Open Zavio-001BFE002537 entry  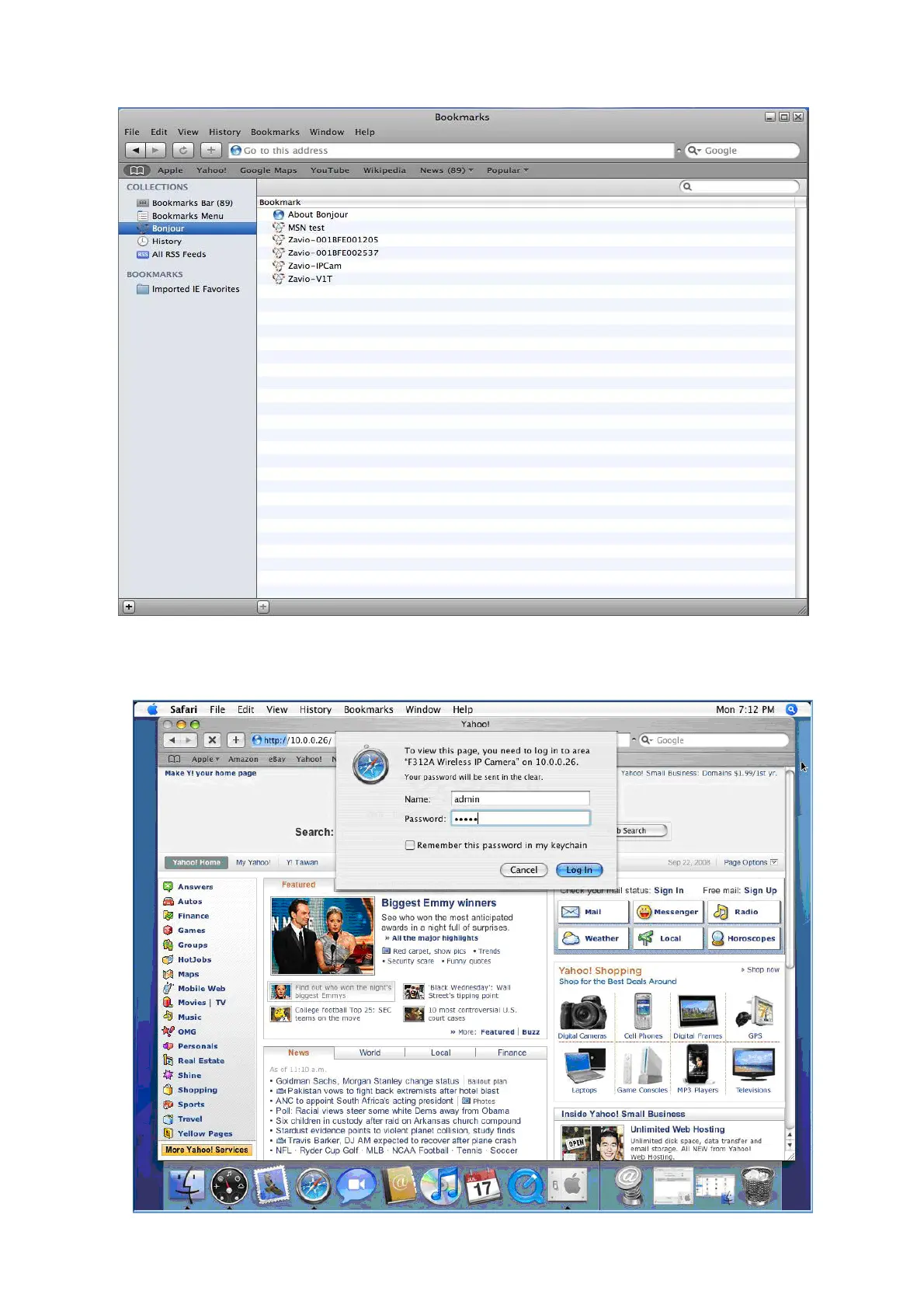tap(332, 253)
